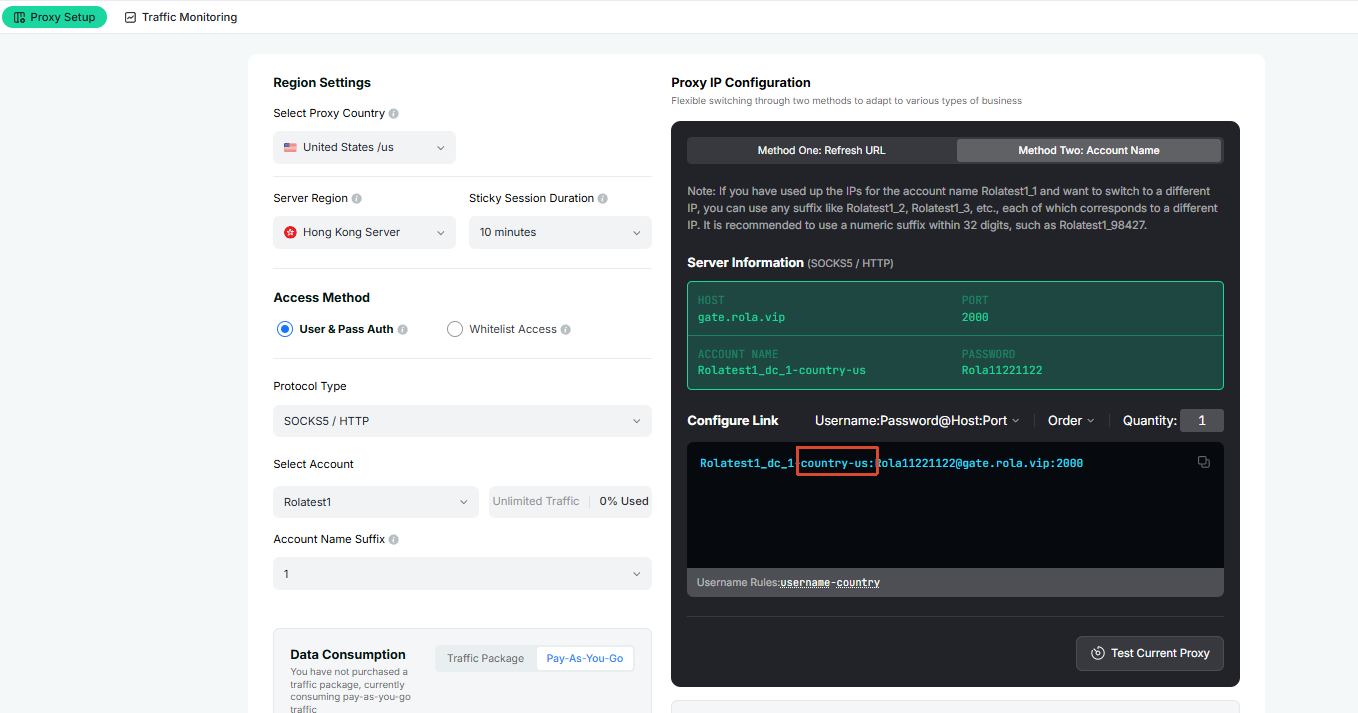The width and height of the screenshot is (1358, 713).
Task: Click the Test Current Proxy timer icon
Action: [x=1097, y=653]
